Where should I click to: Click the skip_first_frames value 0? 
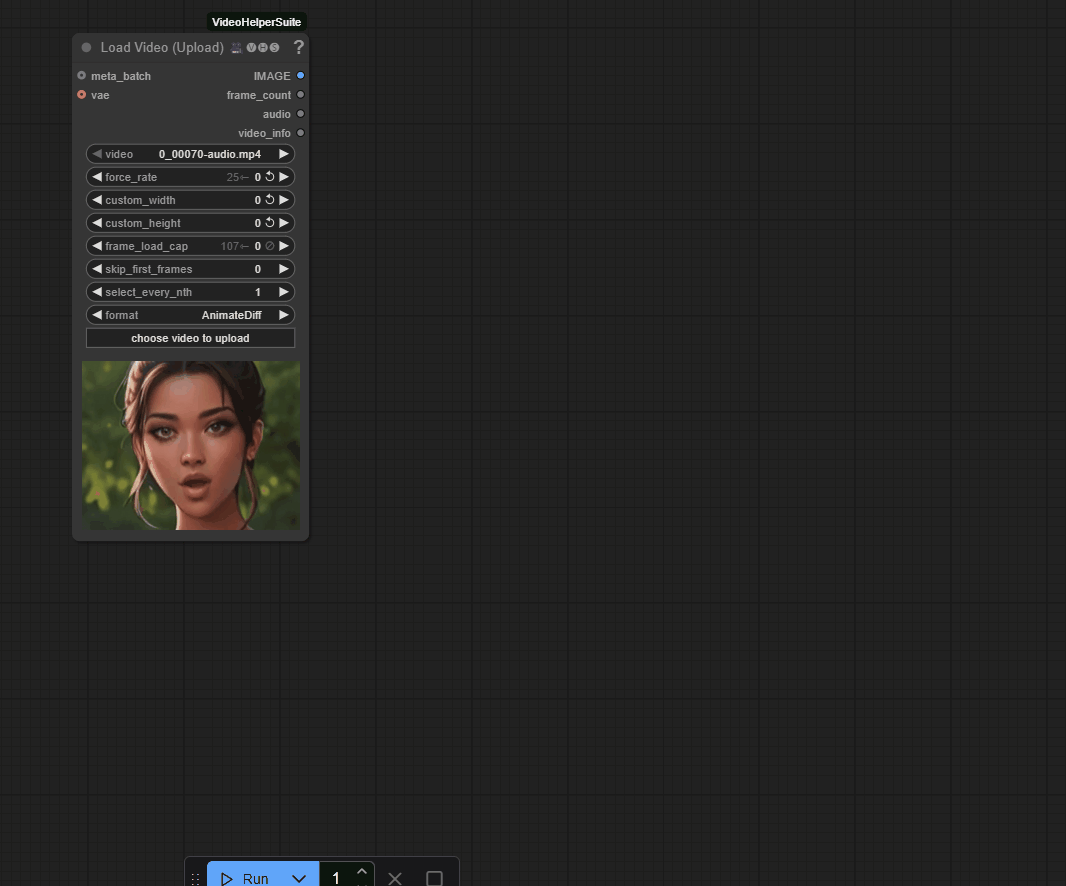pyautogui.click(x=258, y=269)
